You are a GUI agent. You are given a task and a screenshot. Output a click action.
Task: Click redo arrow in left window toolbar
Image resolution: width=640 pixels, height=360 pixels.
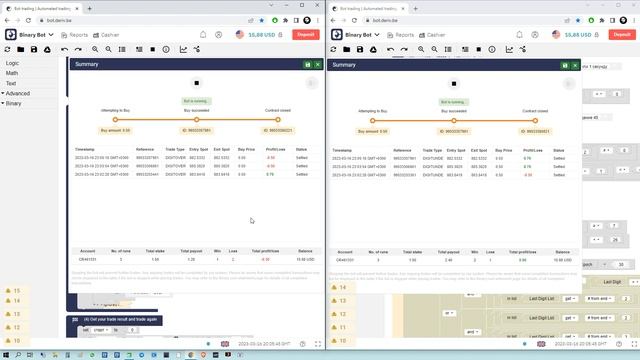click(x=78, y=49)
